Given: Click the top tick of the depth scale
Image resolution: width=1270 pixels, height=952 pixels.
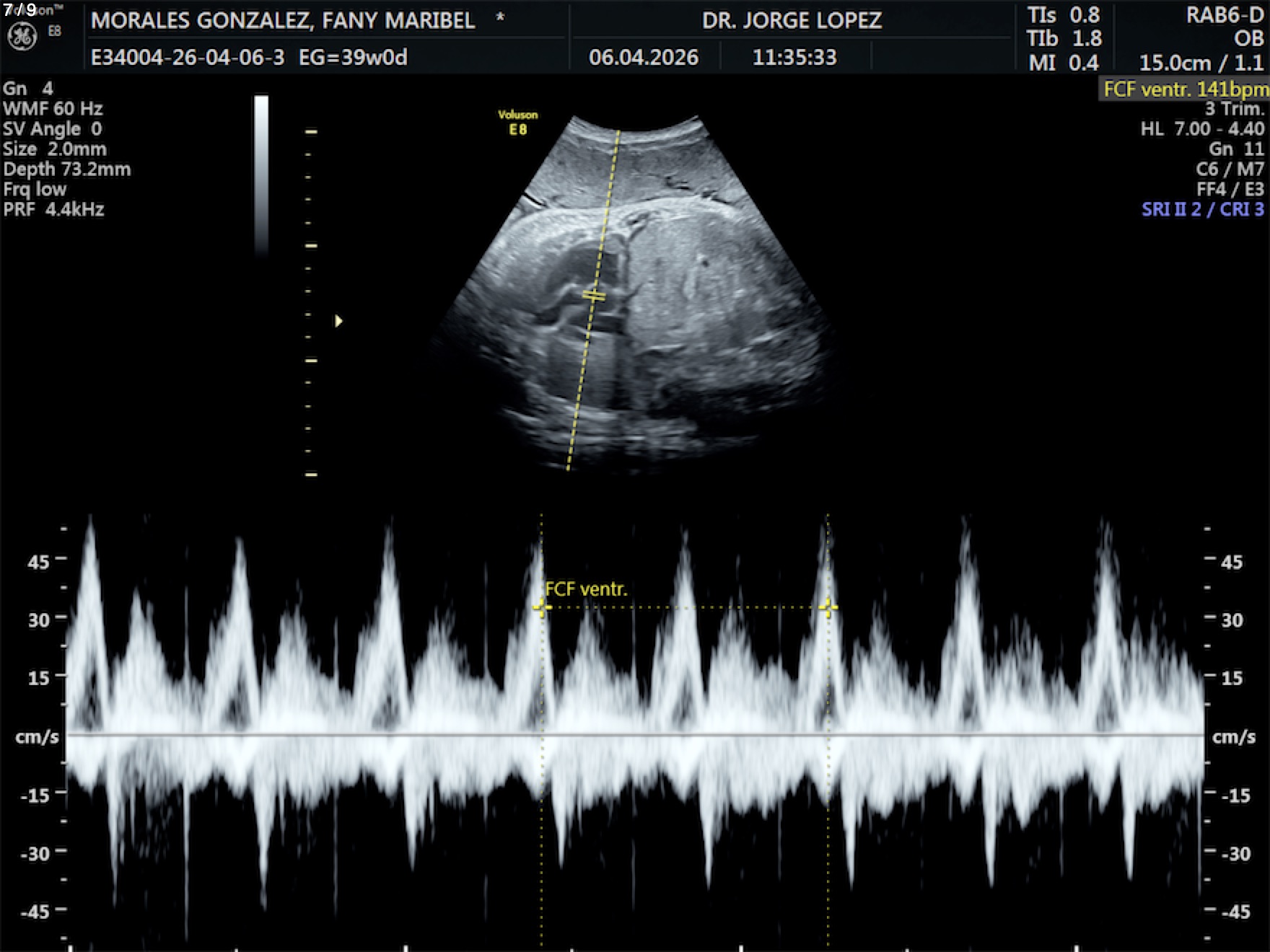Looking at the screenshot, I should point(311,132).
